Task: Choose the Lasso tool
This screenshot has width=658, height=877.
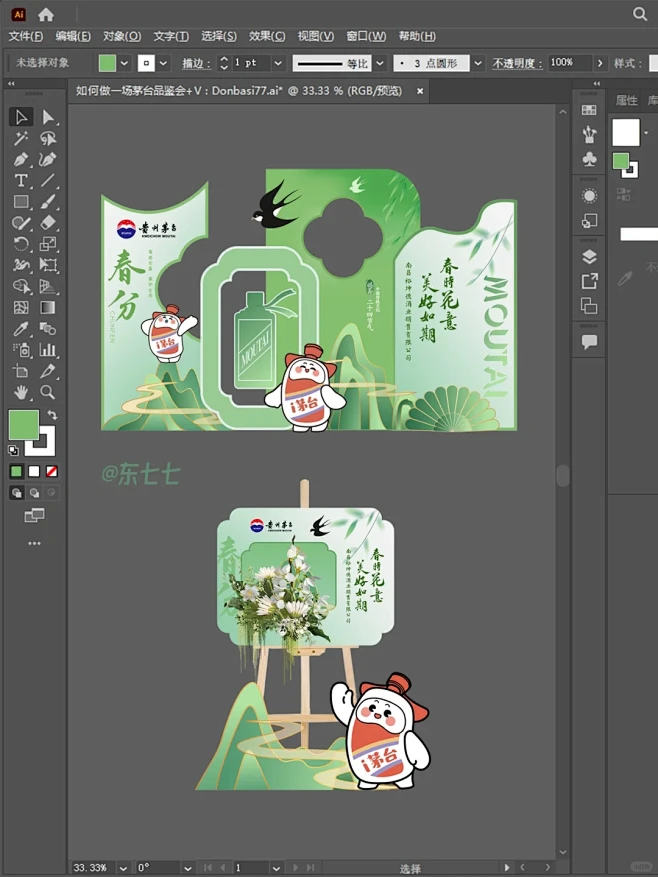Action: click(x=48, y=138)
